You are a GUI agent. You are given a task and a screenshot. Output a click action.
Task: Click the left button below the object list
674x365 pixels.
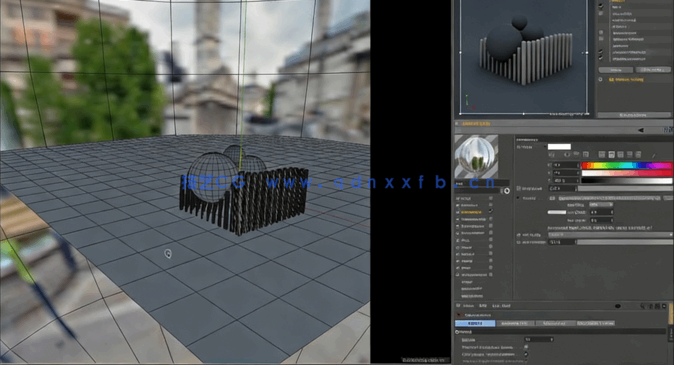coord(616,70)
